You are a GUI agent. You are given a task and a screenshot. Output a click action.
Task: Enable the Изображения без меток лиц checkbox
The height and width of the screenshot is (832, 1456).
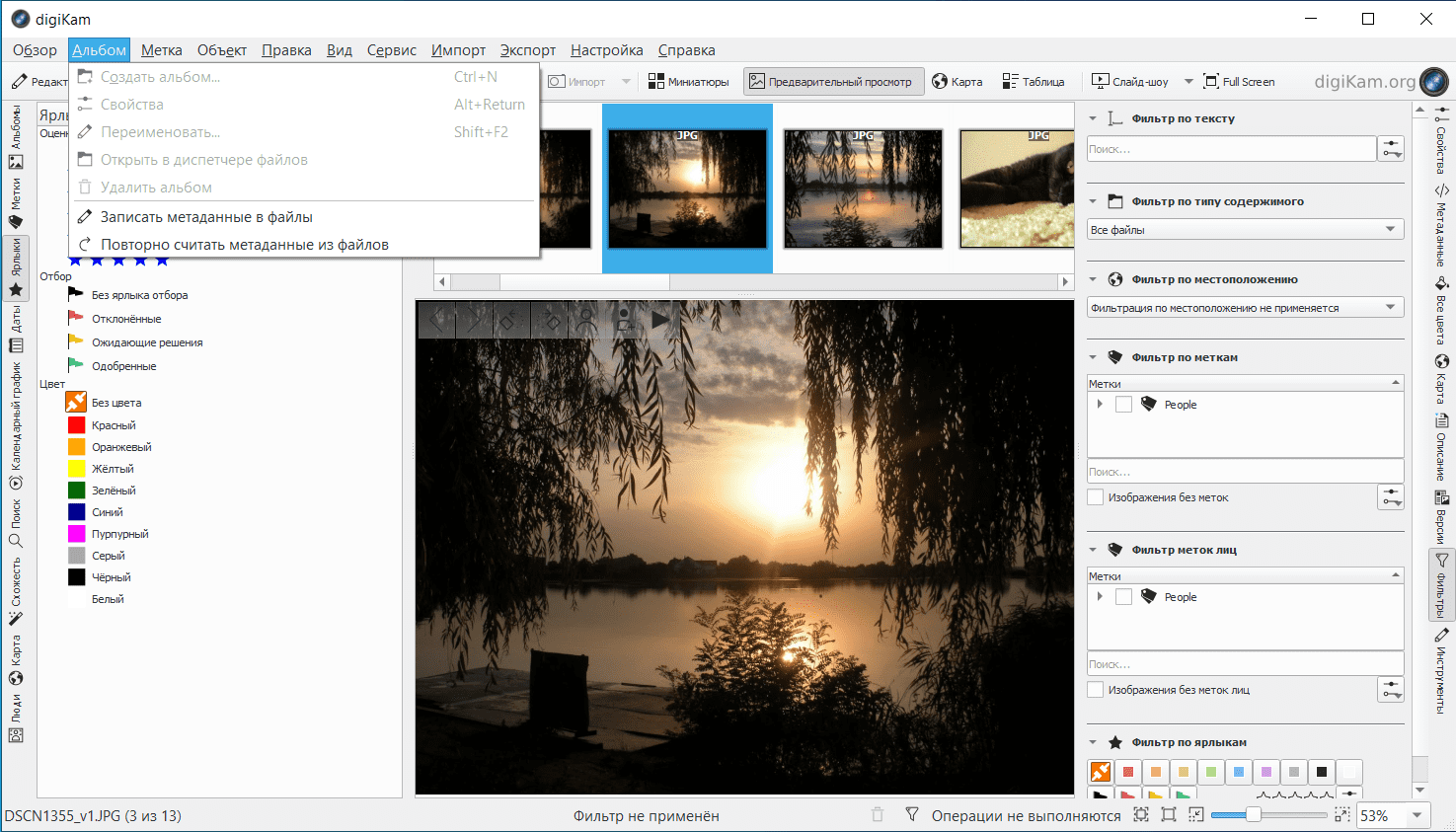point(1095,690)
